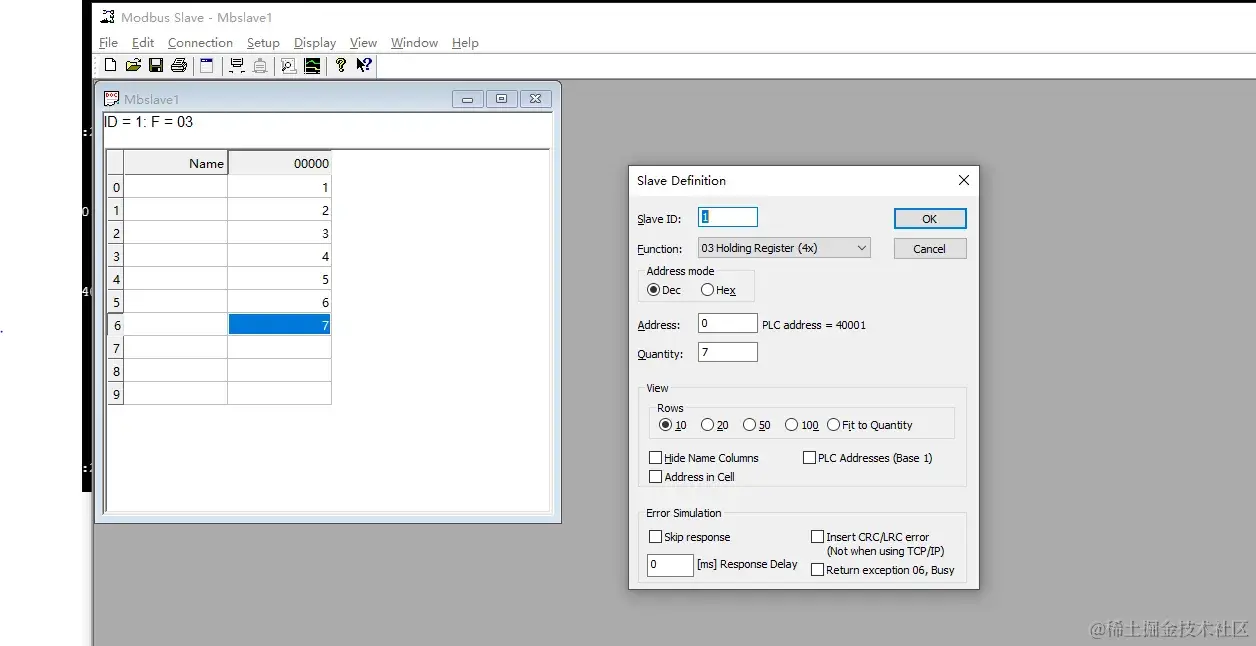The height and width of the screenshot is (646, 1256).
Task: Click the Name column header
Action: 176,163
